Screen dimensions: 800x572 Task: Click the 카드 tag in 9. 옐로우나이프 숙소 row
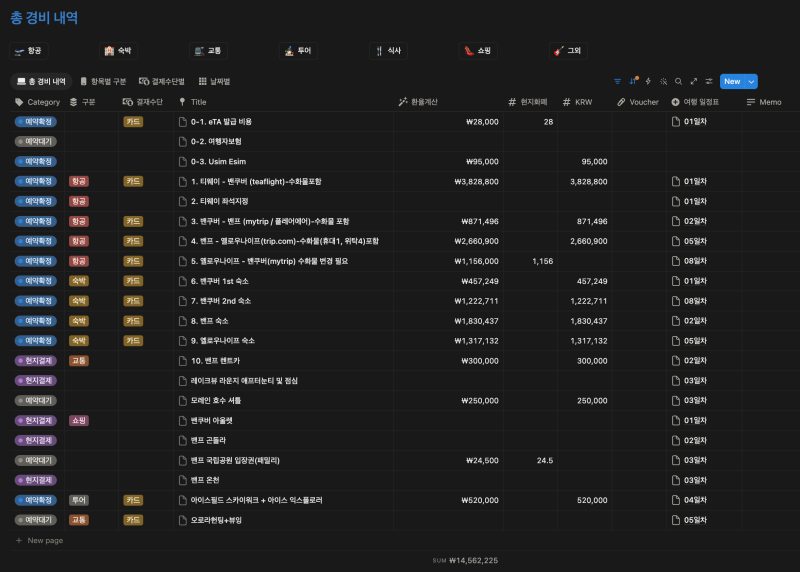click(133, 341)
